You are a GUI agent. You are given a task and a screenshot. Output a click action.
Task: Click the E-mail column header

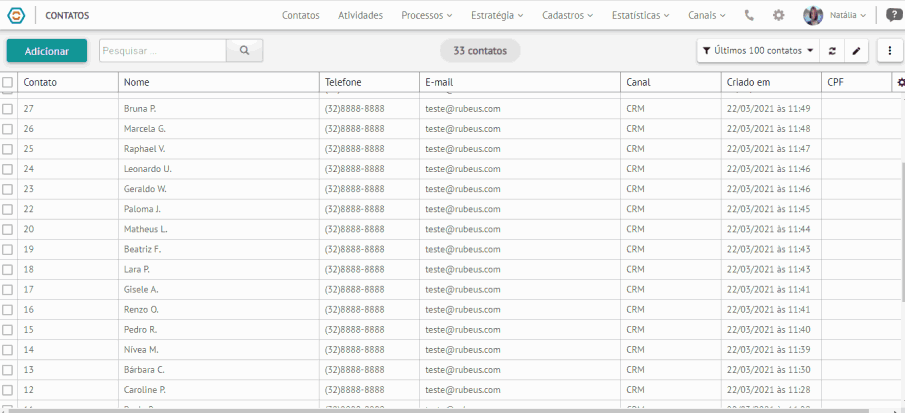439,82
